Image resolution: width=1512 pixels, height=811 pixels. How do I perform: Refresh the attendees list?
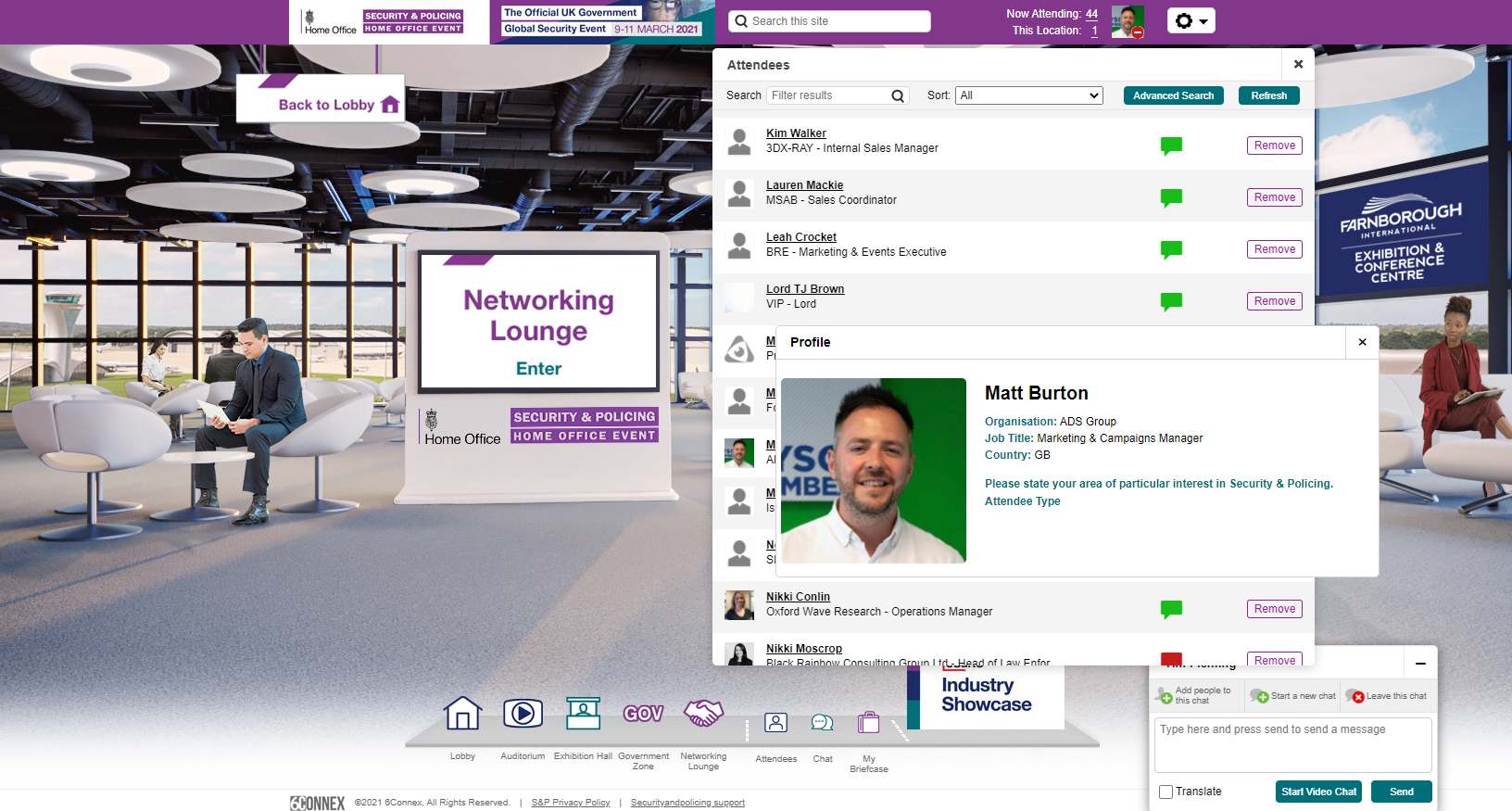(x=1268, y=95)
